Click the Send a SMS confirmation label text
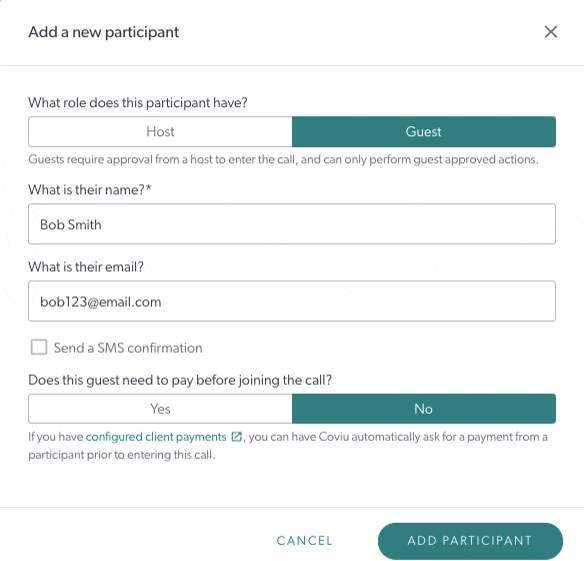 click(128, 348)
